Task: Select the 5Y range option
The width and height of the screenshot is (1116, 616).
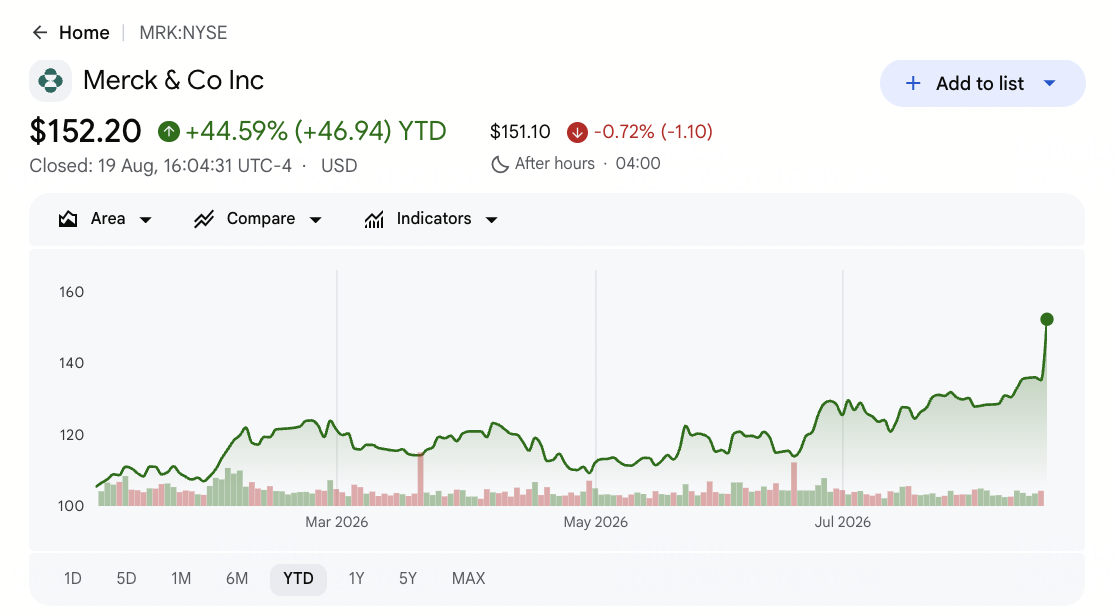Action: (408, 578)
